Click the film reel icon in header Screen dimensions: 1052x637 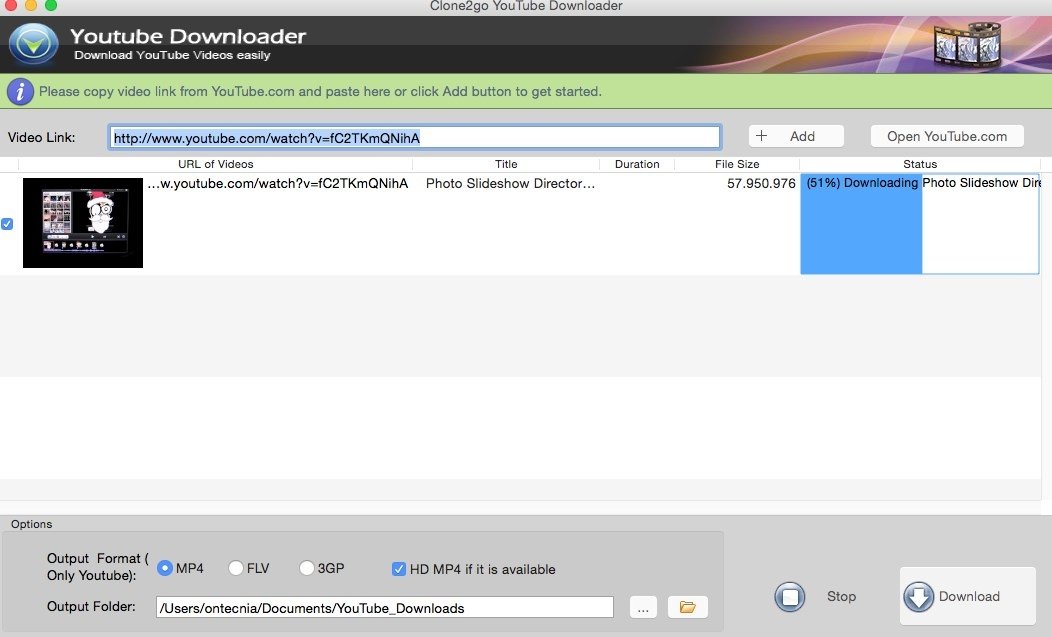pyautogui.click(x=967, y=46)
